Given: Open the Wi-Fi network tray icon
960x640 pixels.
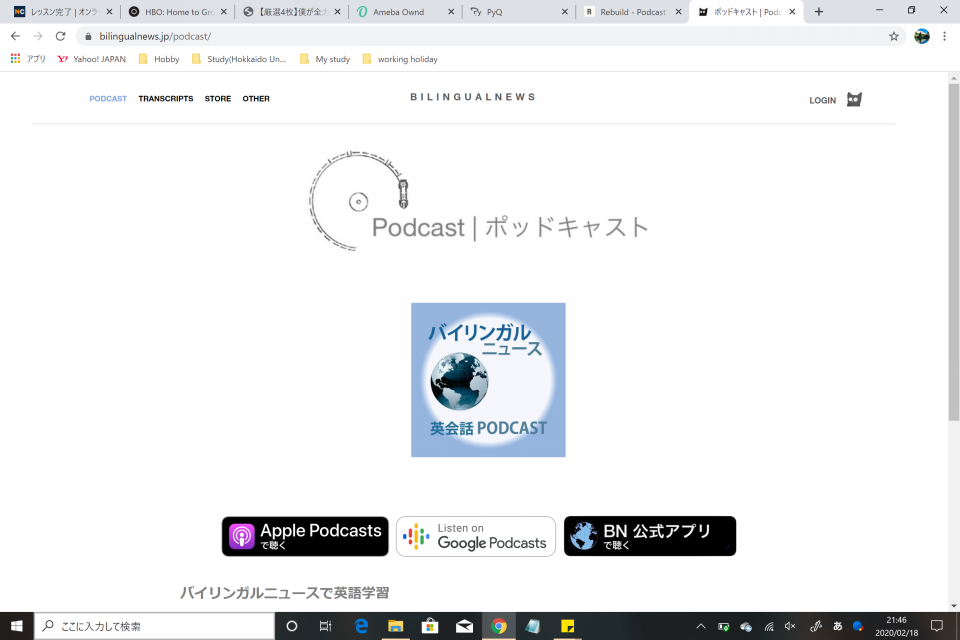Looking at the screenshot, I should 769,626.
